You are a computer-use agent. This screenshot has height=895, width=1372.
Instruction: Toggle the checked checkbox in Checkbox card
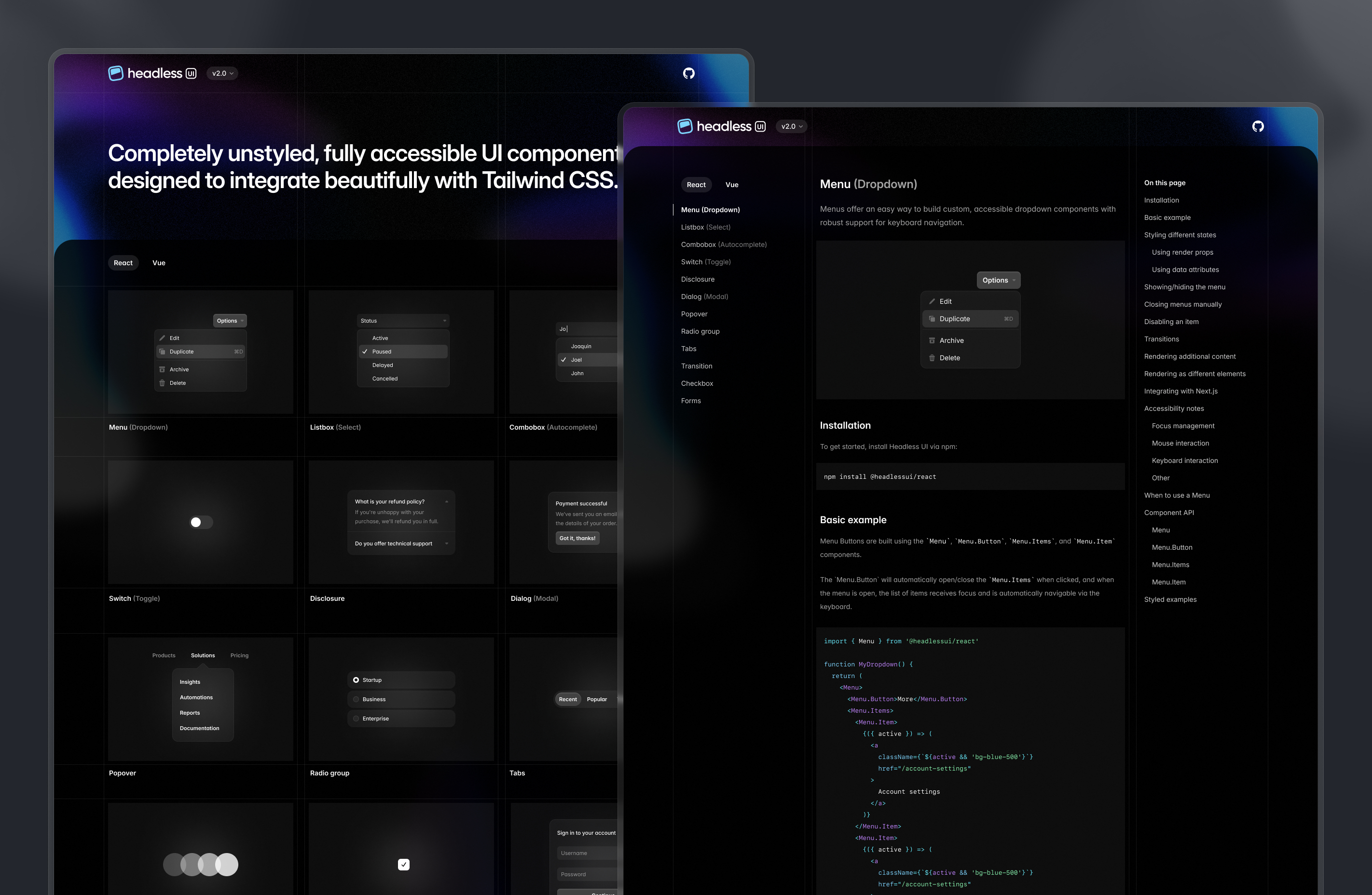[x=403, y=865]
